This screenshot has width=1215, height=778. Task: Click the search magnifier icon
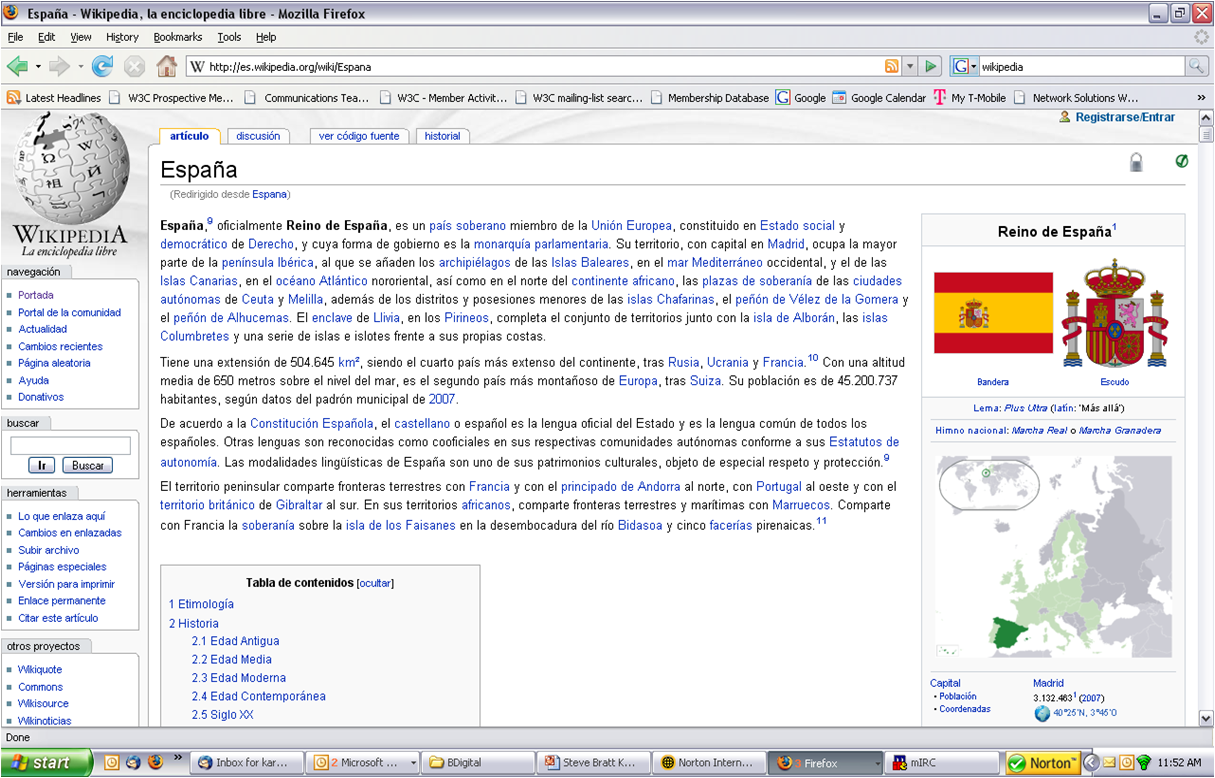(x=1195, y=67)
